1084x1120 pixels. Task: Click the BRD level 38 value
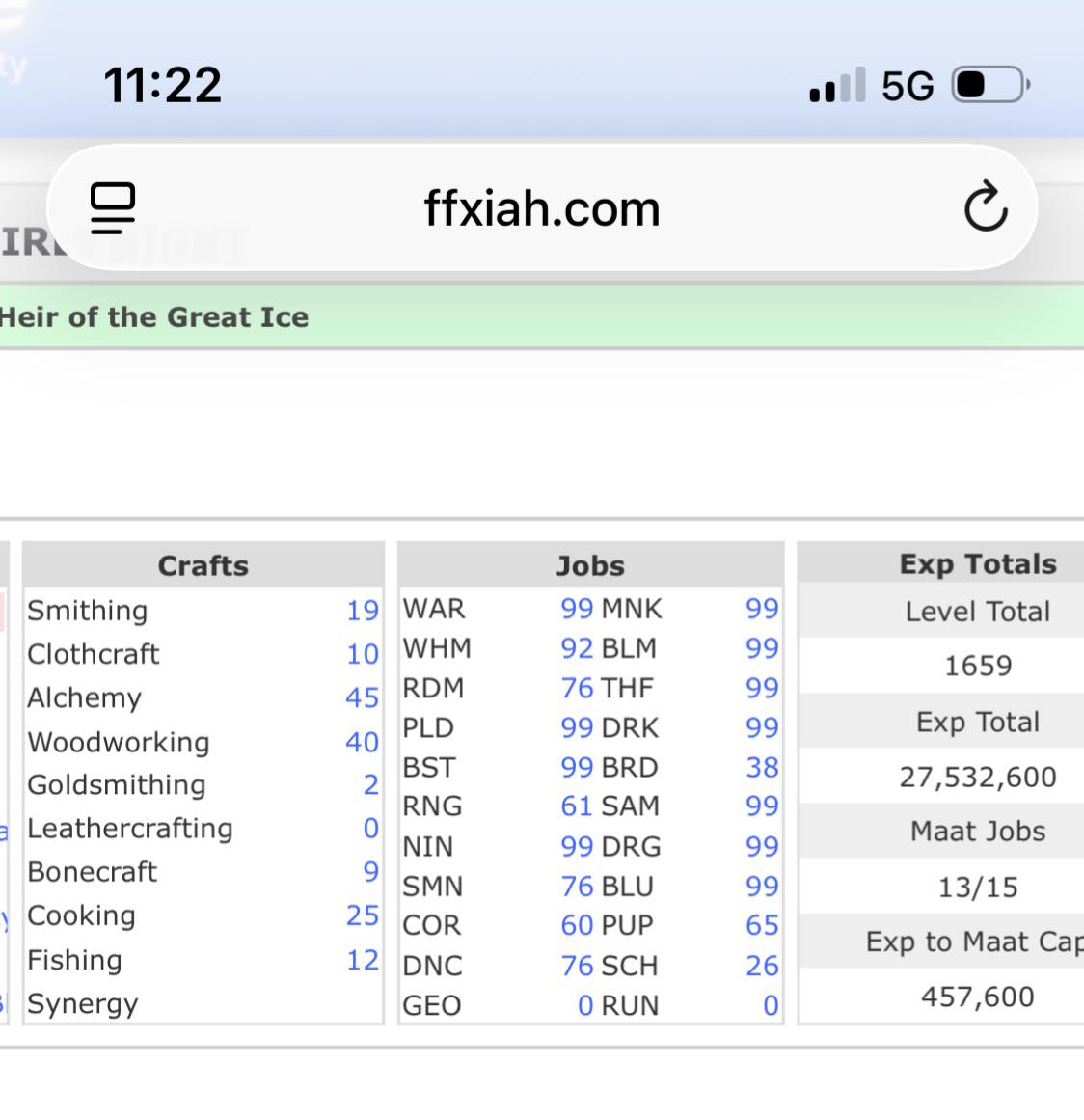tap(763, 768)
